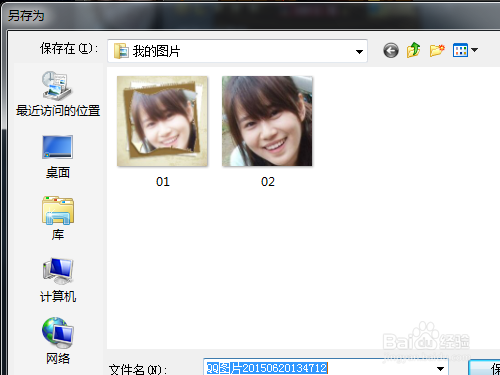The width and height of the screenshot is (500, 375).
Task: Click the 保存 button
Action: [484, 368]
